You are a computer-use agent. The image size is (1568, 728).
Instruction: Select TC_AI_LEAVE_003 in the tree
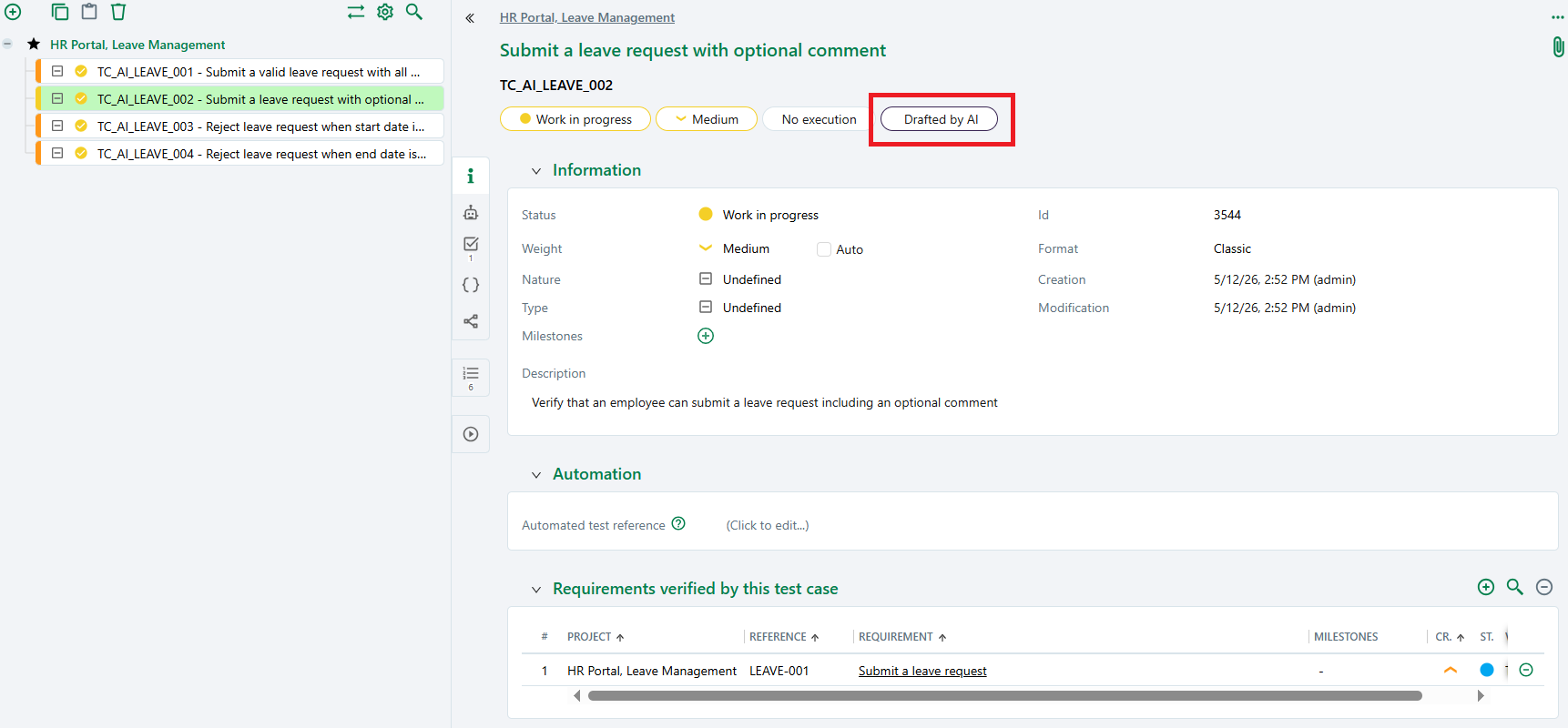[240, 126]
